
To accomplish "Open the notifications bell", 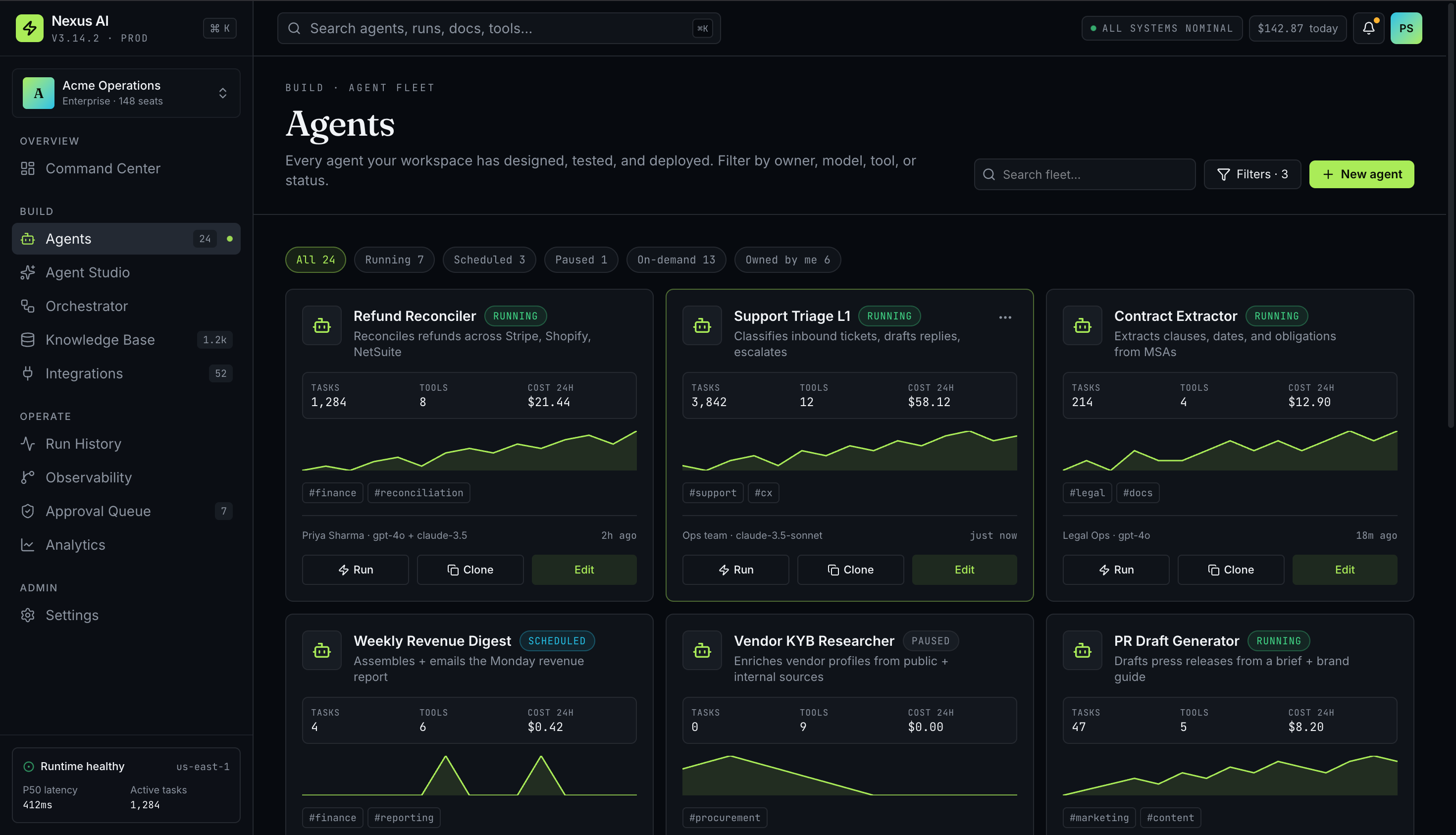I will tap(1368, 28).
